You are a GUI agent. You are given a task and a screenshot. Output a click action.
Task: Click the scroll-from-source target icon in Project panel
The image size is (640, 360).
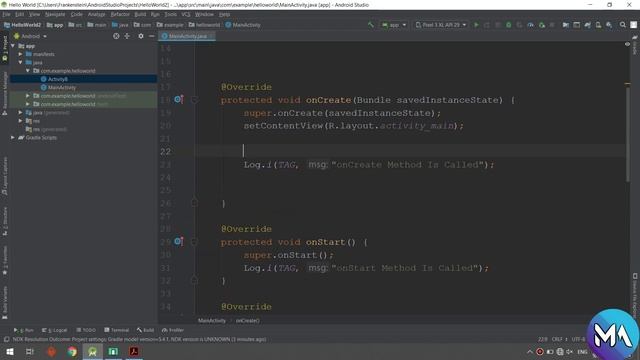point(116,36)
